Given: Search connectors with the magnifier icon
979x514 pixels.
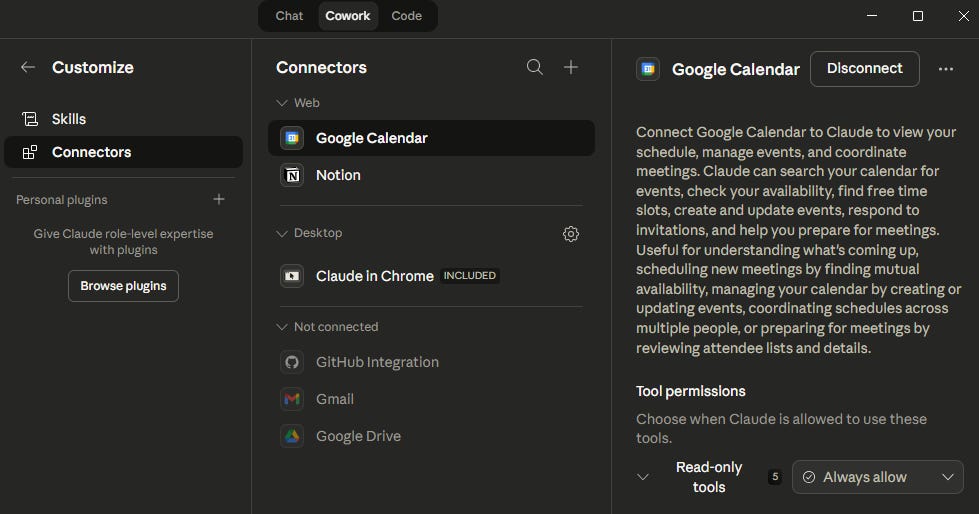Looking at the screenshot, I should [534, 67].
